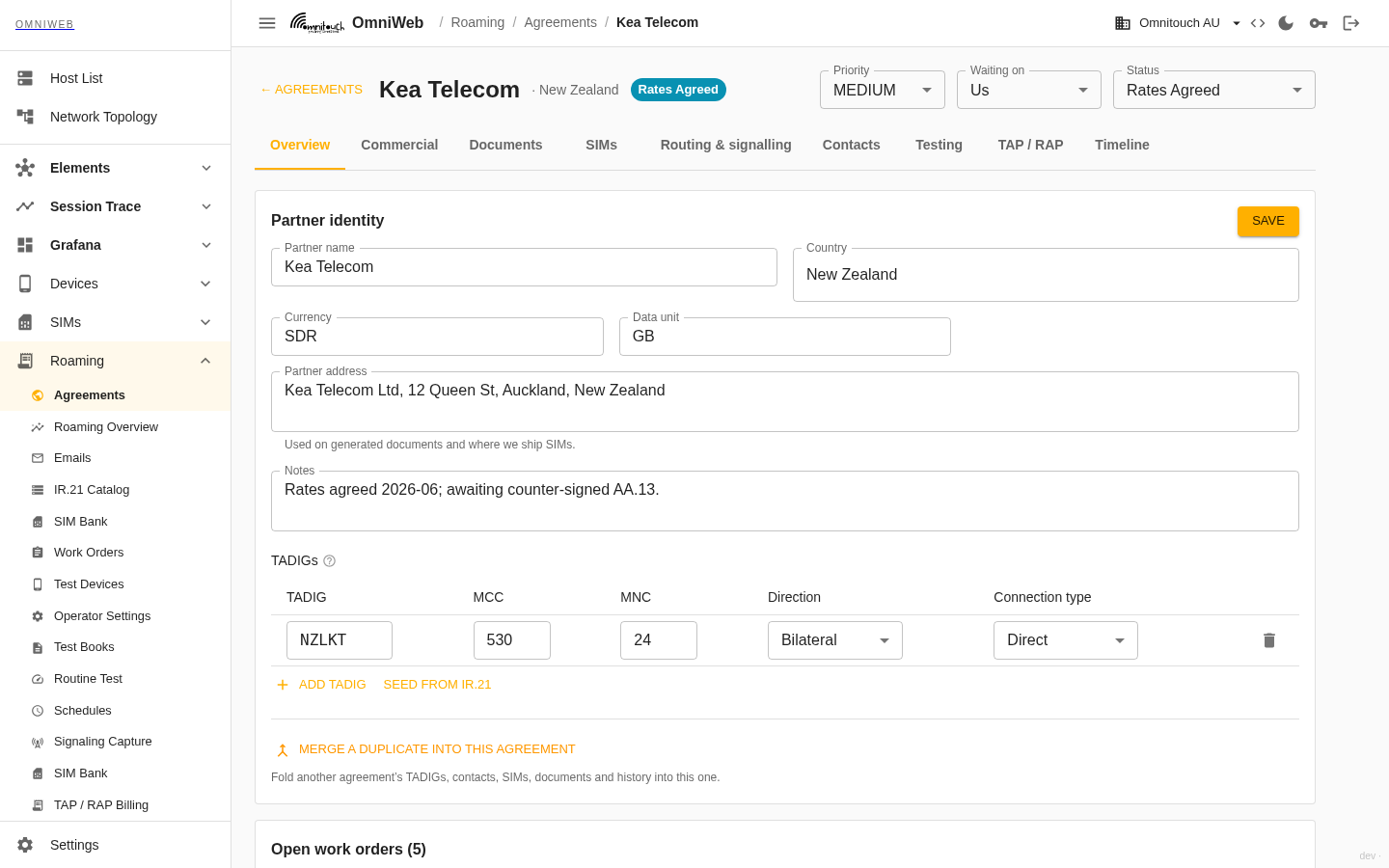Open the code view icon in header

point(1258,23)
